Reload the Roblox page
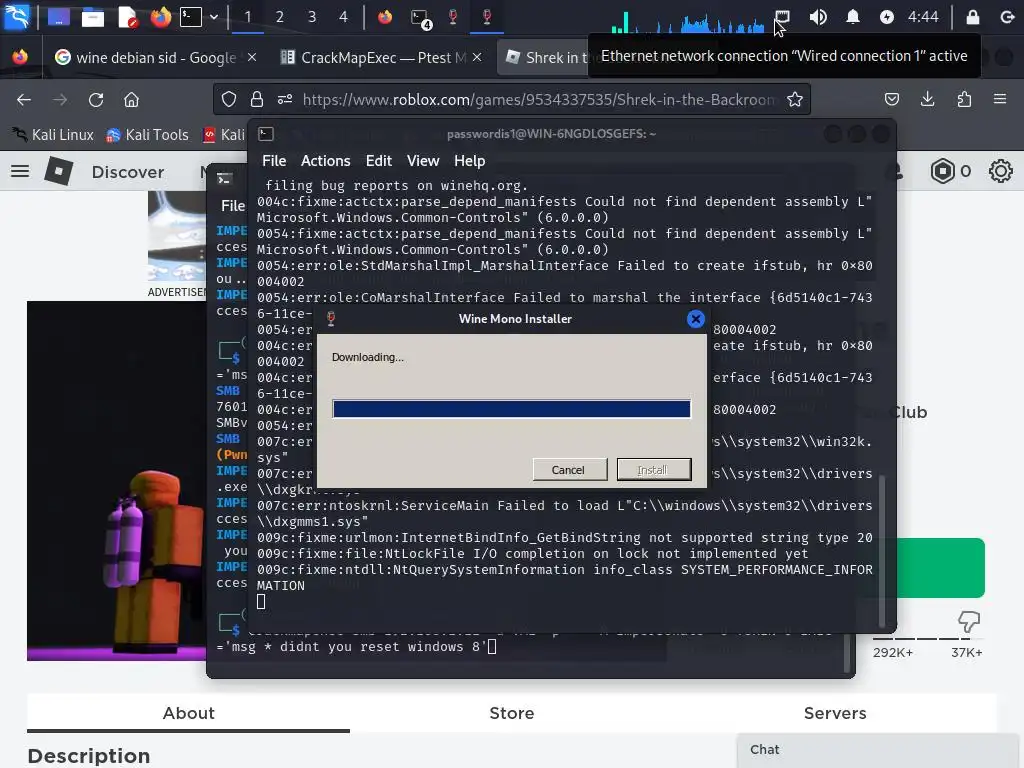The width and height of the screenshot is (1024, 768). (96, 99)
